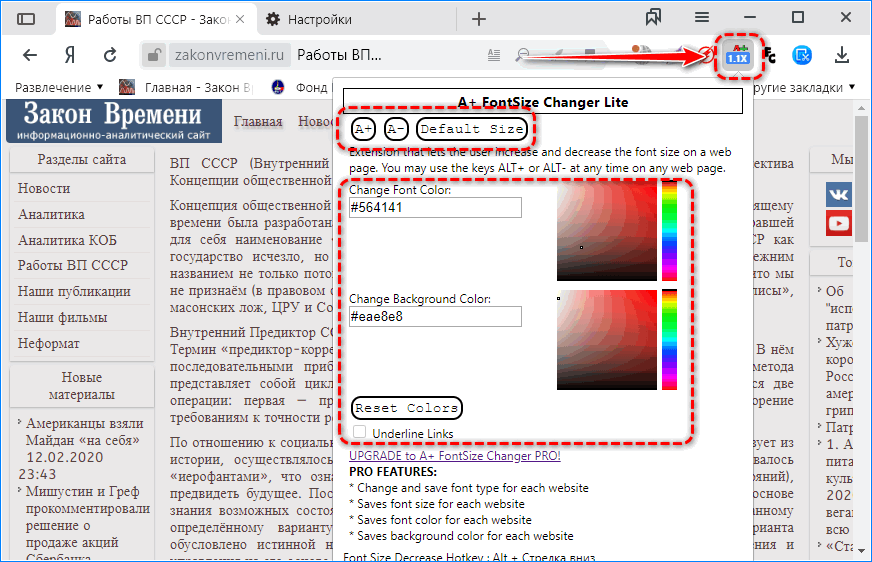The height and width of the screenshot is (562, 872).
Task: Pick a hue on the font color rainbow strip
Action: coord(669,235)
